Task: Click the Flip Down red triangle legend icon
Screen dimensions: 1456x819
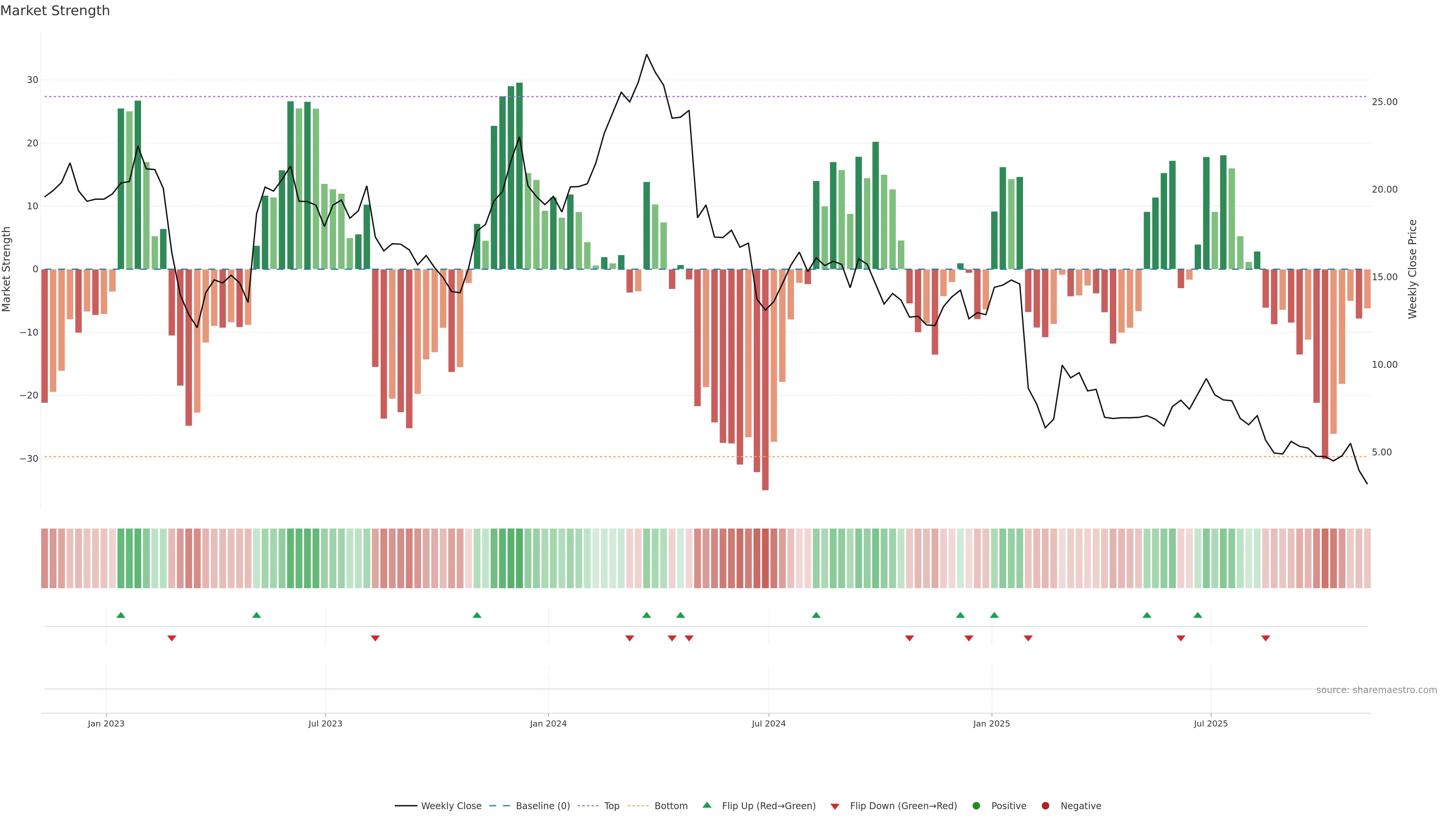Action: tap(835, 806)
